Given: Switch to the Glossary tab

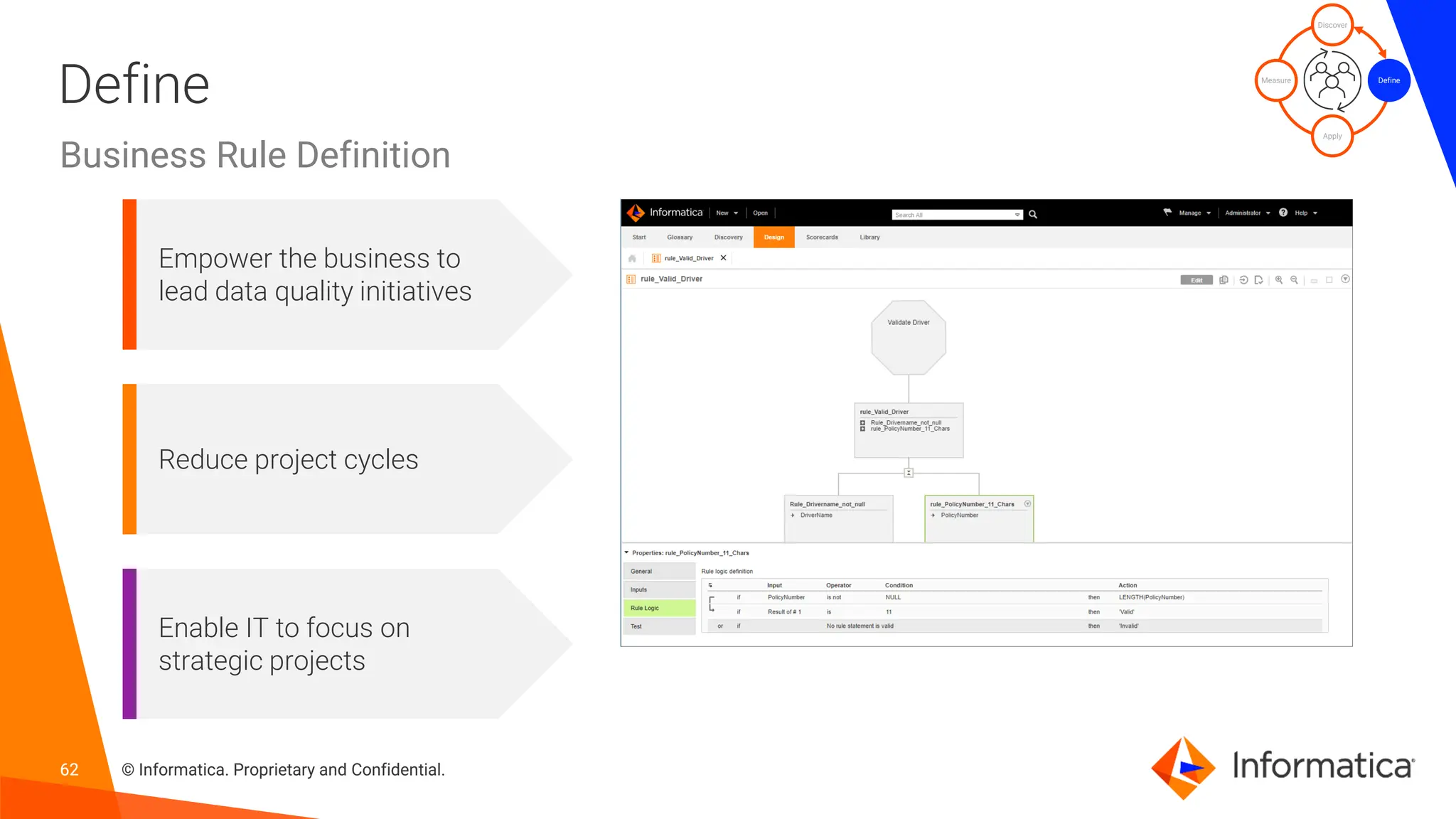Looking at the screenshot, I should pyautogui.click(x=680, y=237).
